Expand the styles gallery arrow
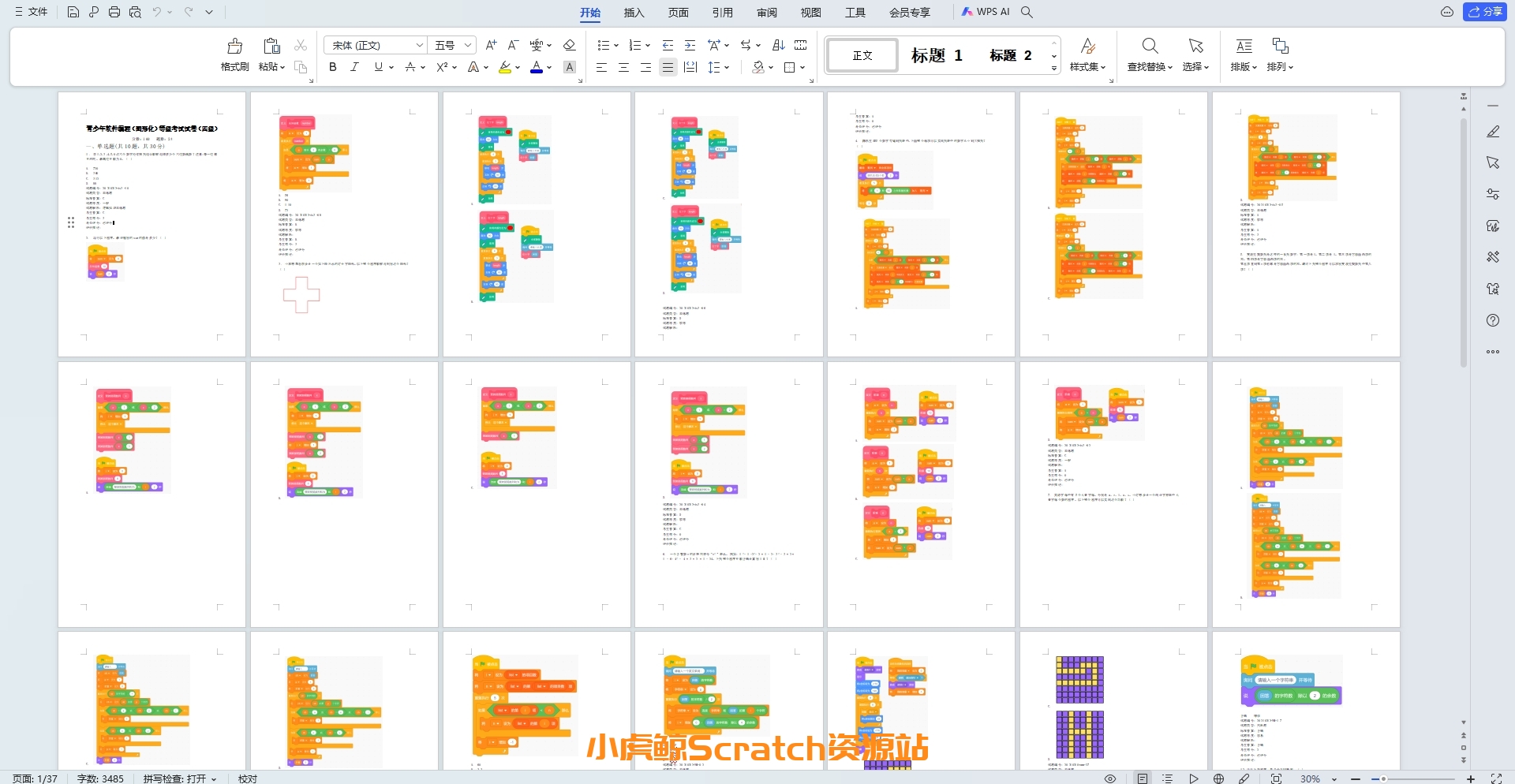1515x784 pixels. (x=1054, y=69)
